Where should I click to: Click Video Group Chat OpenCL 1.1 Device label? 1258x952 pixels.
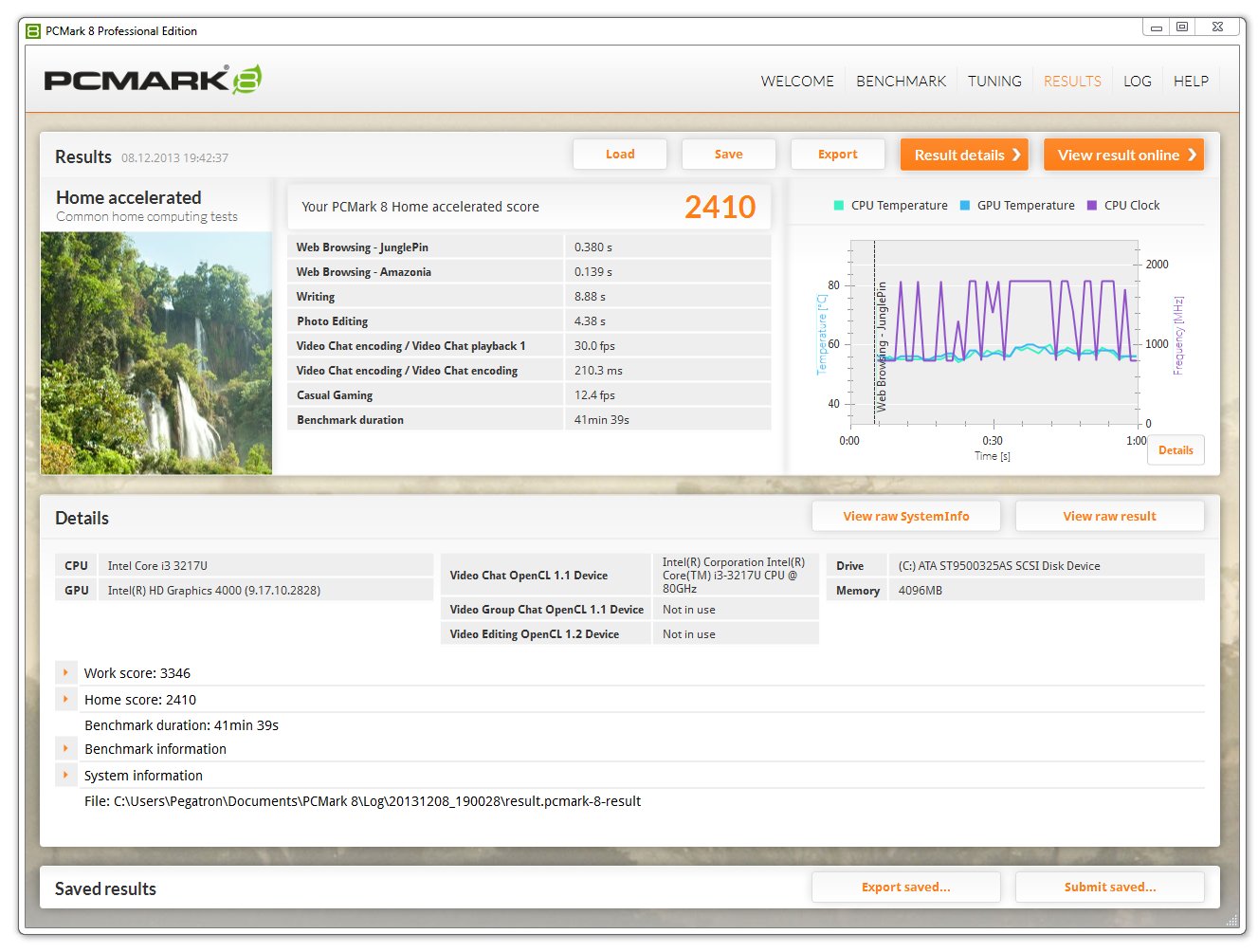click(547, 610)
